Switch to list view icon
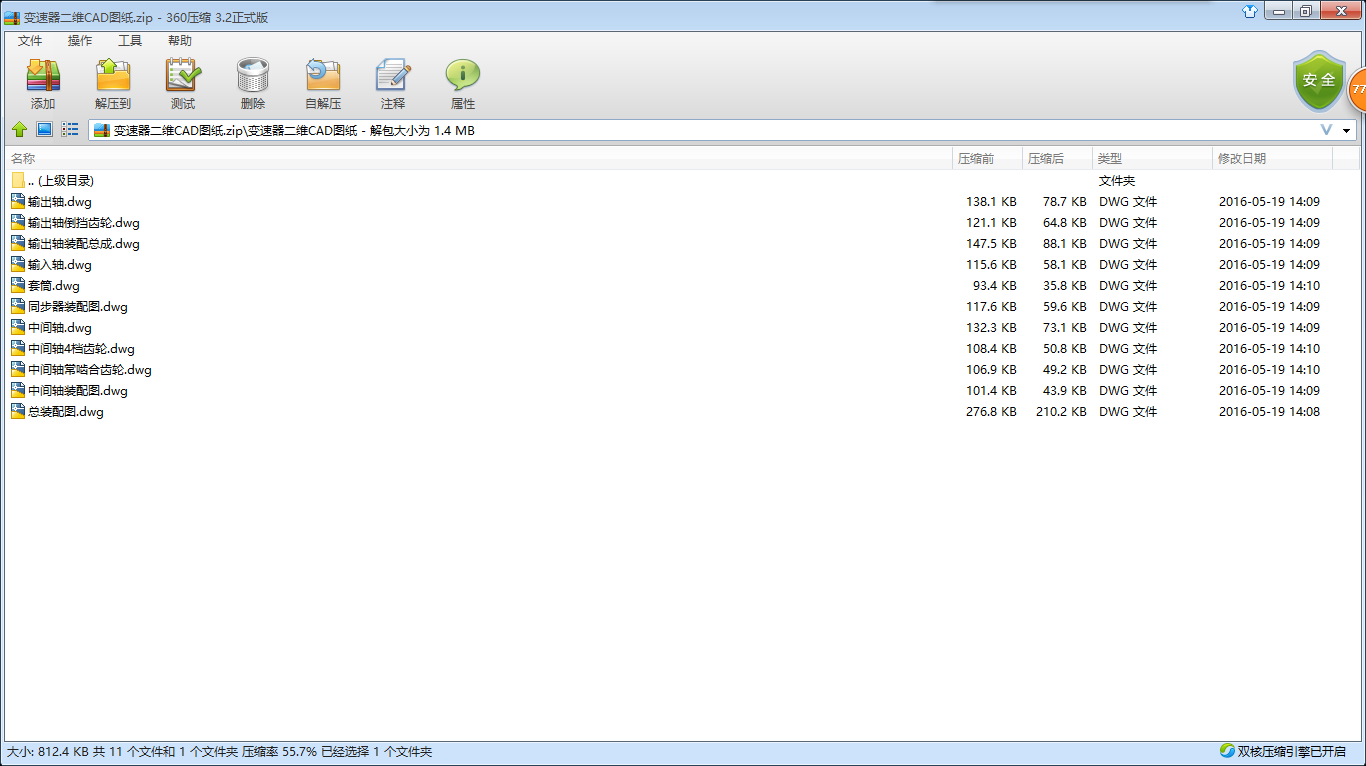 click(x=70, y=130)
